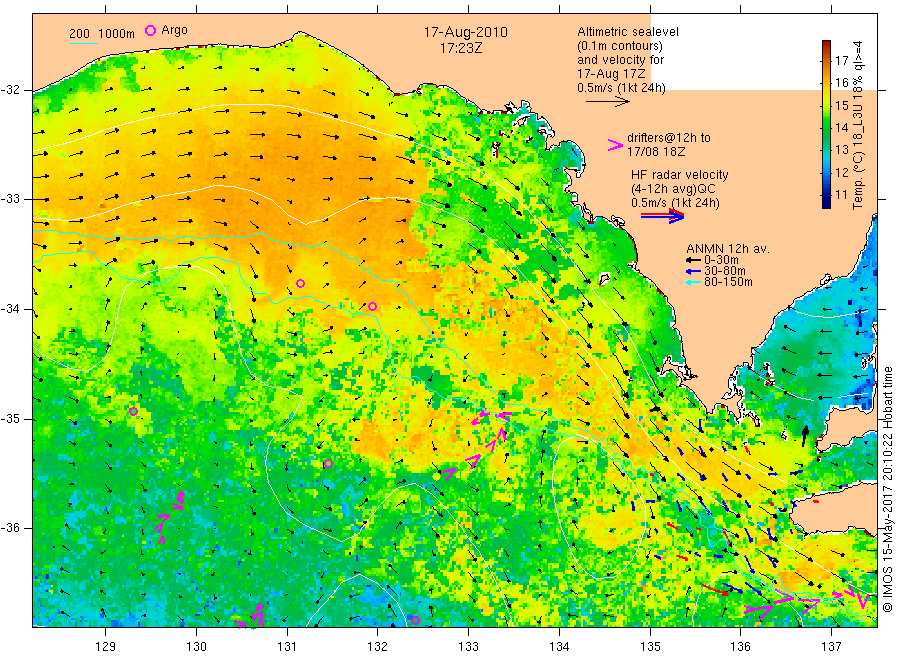Click the 17-Aug-2010 date title
The height and width of the screenshot is (660, 900).
(x=465, y=32)
